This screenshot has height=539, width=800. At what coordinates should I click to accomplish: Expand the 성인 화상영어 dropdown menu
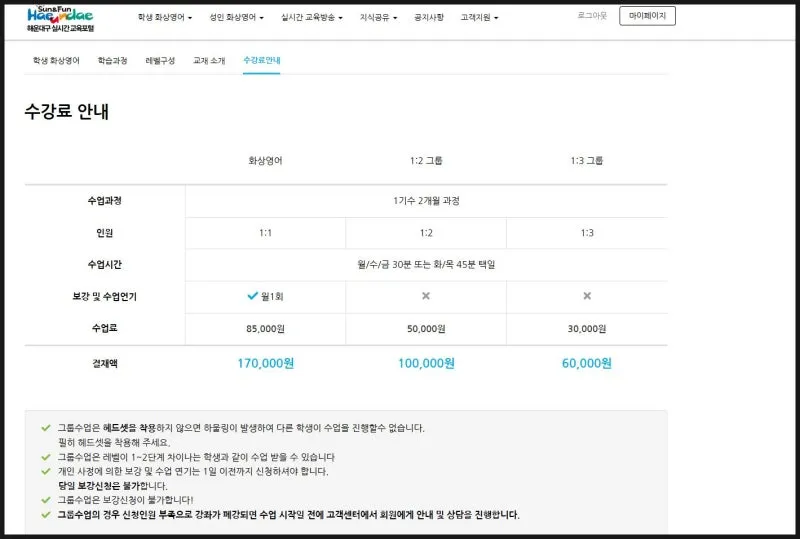pyautogui.click(x=238, y=18)
